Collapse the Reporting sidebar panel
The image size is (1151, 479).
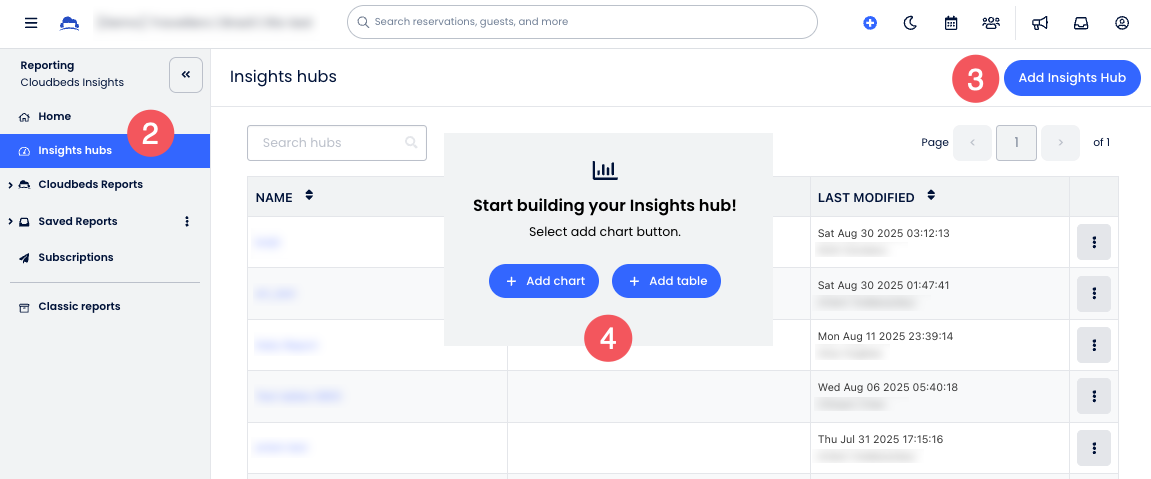click(x=186, y=75)
